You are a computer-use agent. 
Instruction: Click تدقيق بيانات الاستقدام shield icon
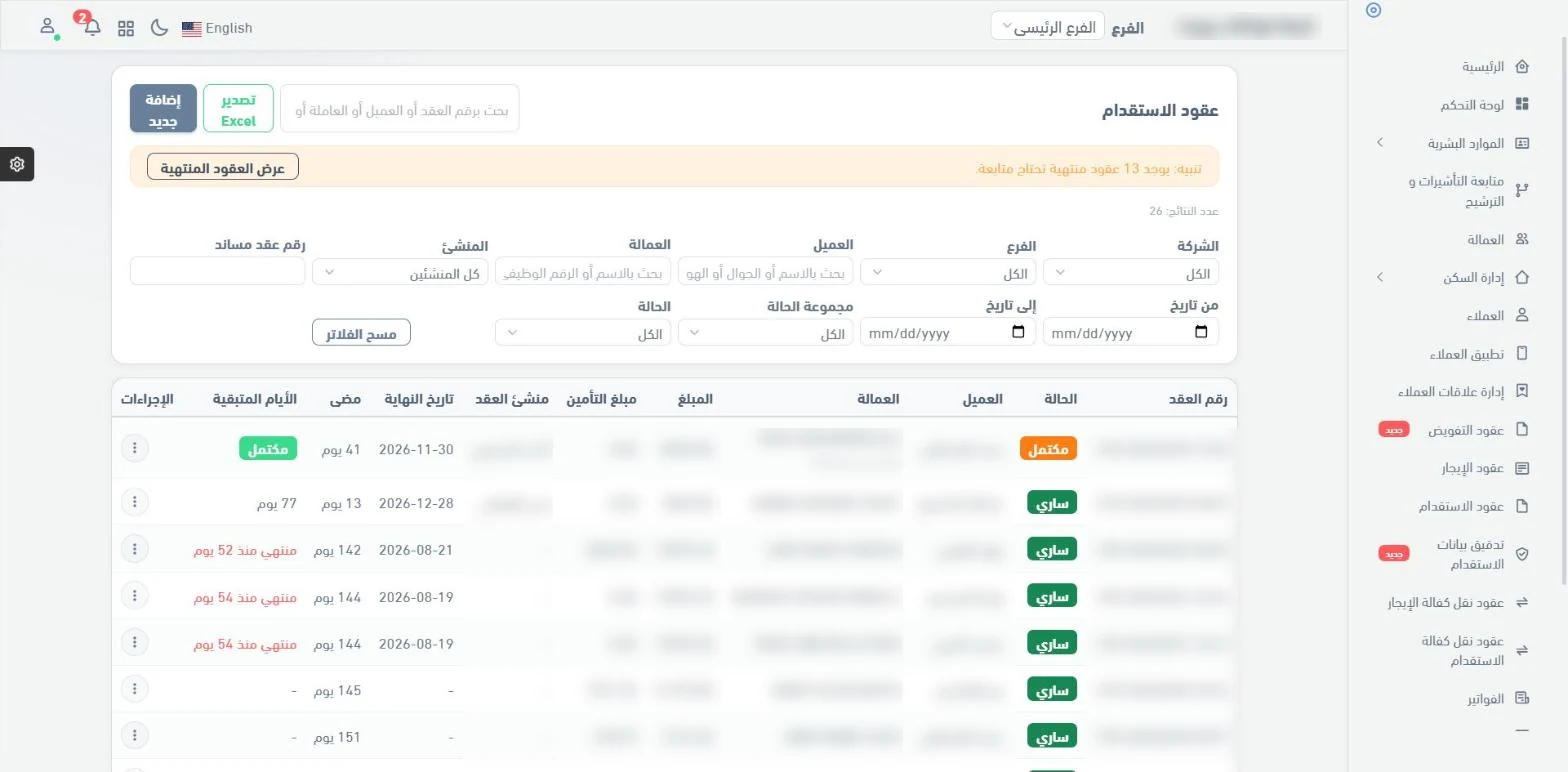(1522, 554)
